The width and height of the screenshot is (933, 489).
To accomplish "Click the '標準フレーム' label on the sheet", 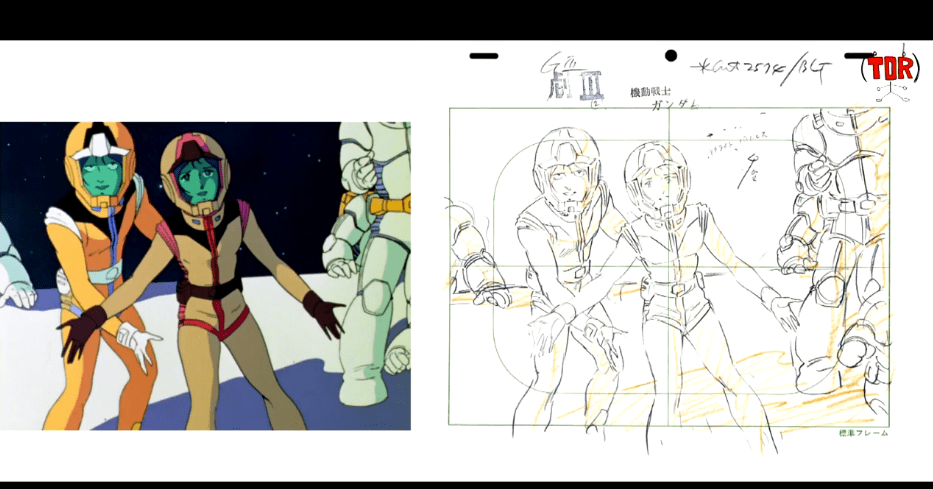I will point(863,433).
